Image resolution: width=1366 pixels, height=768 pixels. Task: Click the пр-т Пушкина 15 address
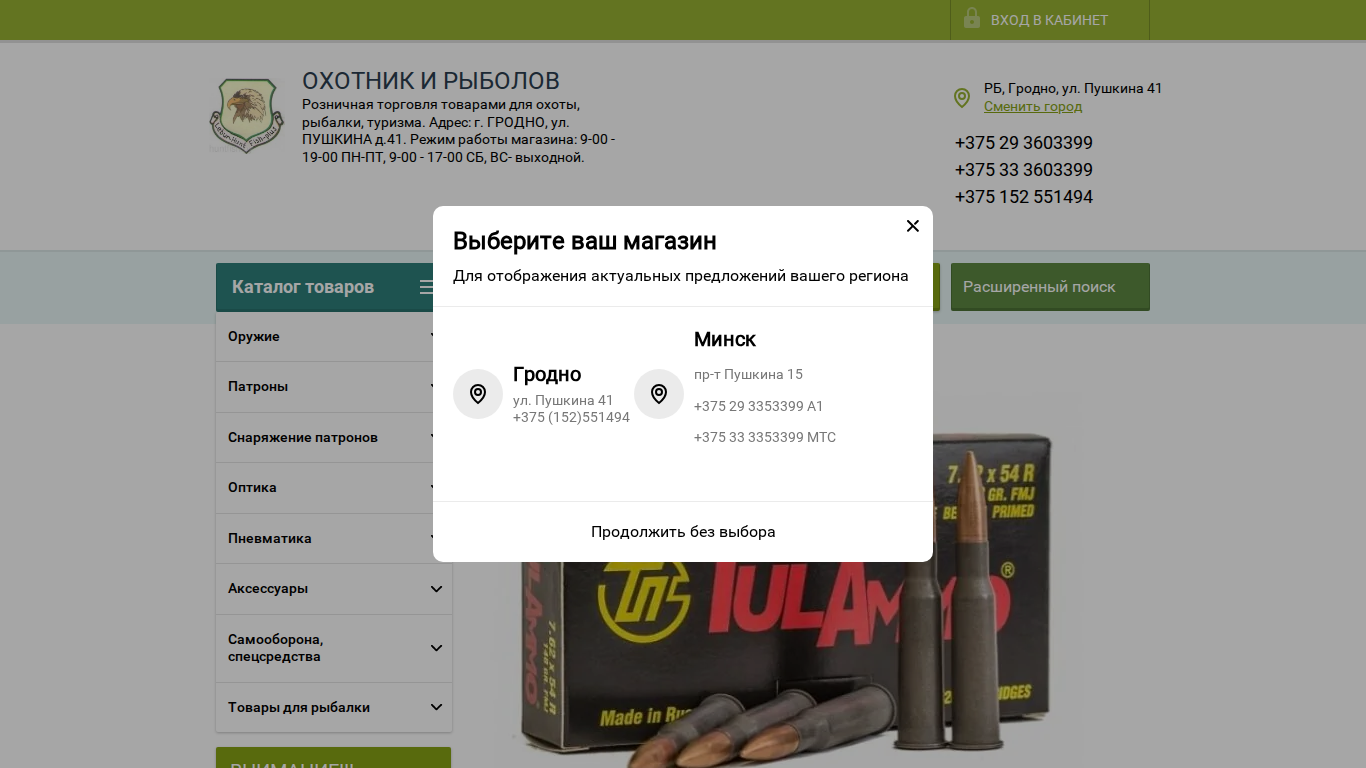pyautogui.click(x=748, y=375)
